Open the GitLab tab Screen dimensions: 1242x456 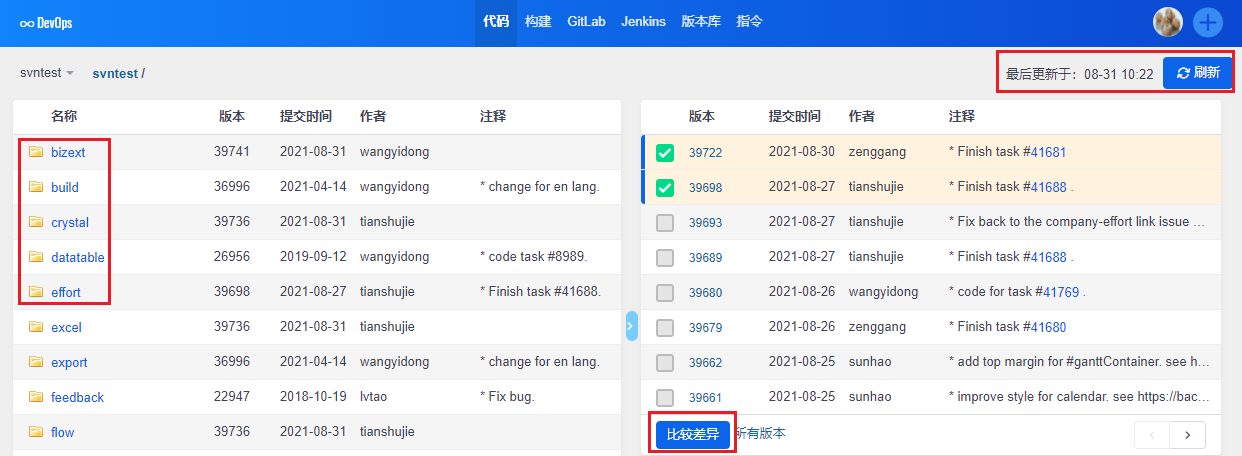586,22
